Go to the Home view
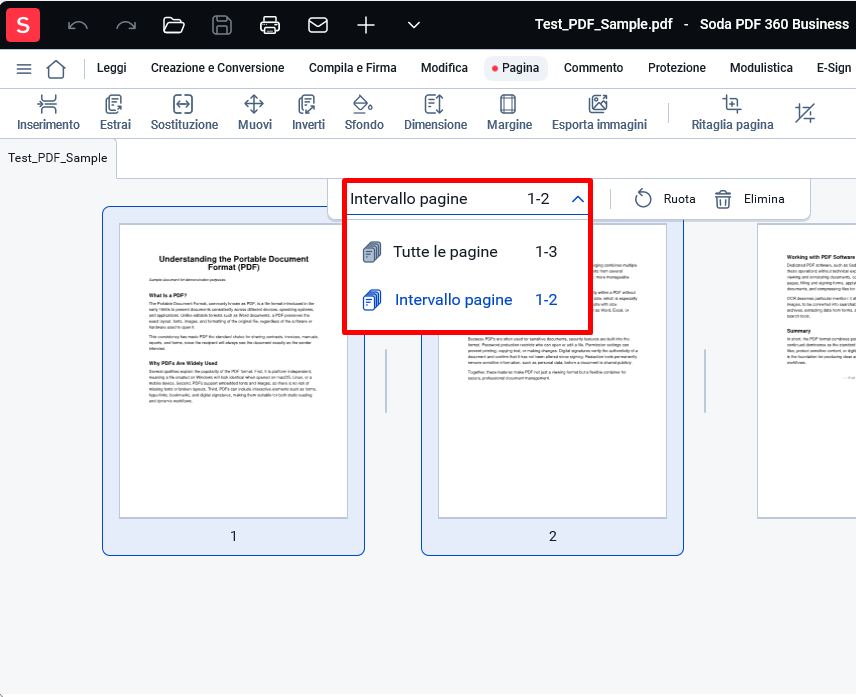 tap(56, 69)
